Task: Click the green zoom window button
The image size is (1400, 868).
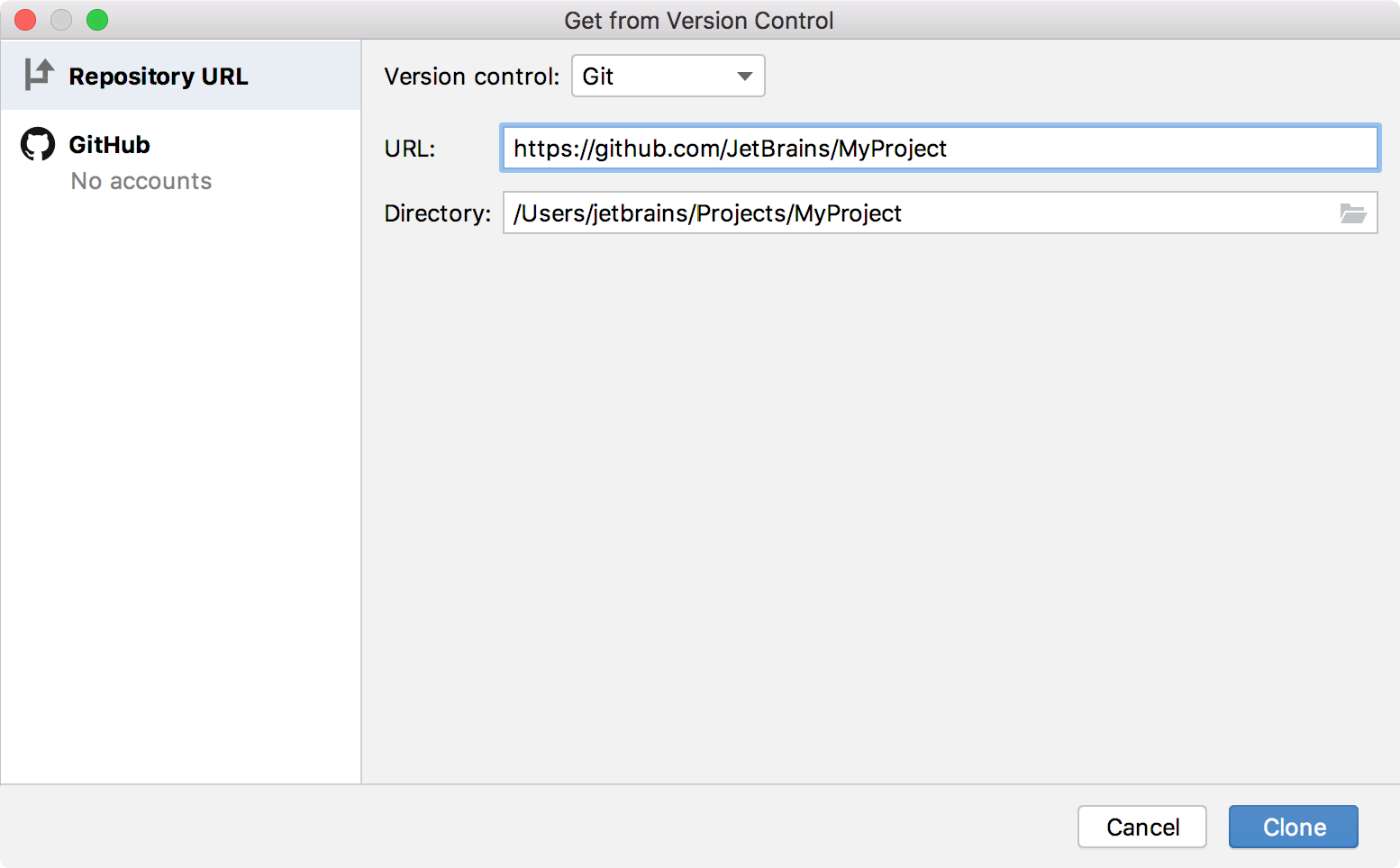Action: tap(97, 20)
